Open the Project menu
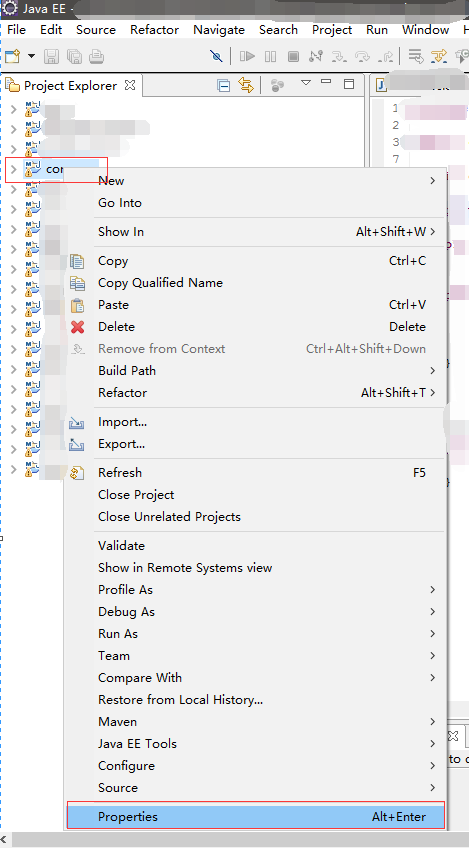Screen dimensions: 469x848 332,30
